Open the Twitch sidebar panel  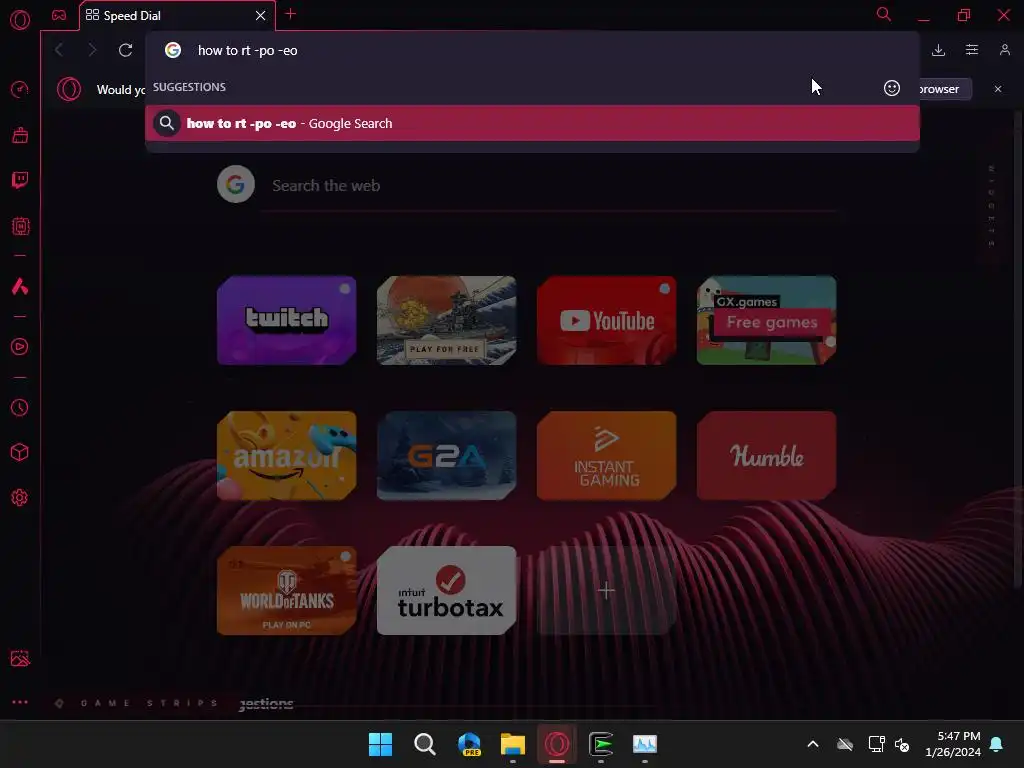[20, 180]
